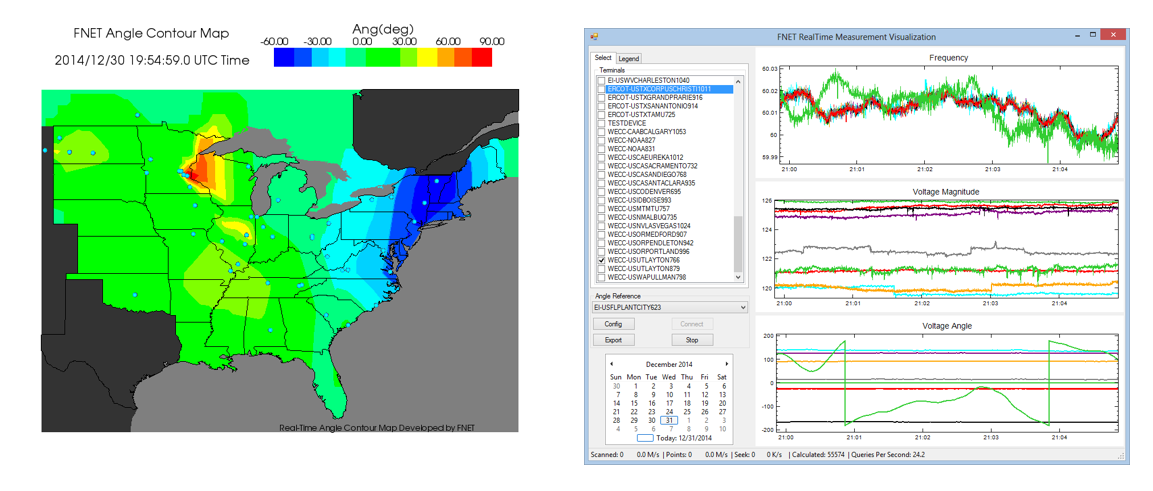Uncheck the WECC-USUTLAYTON766 terminal
Viewport: 1153px width, 491px height.
602,260
